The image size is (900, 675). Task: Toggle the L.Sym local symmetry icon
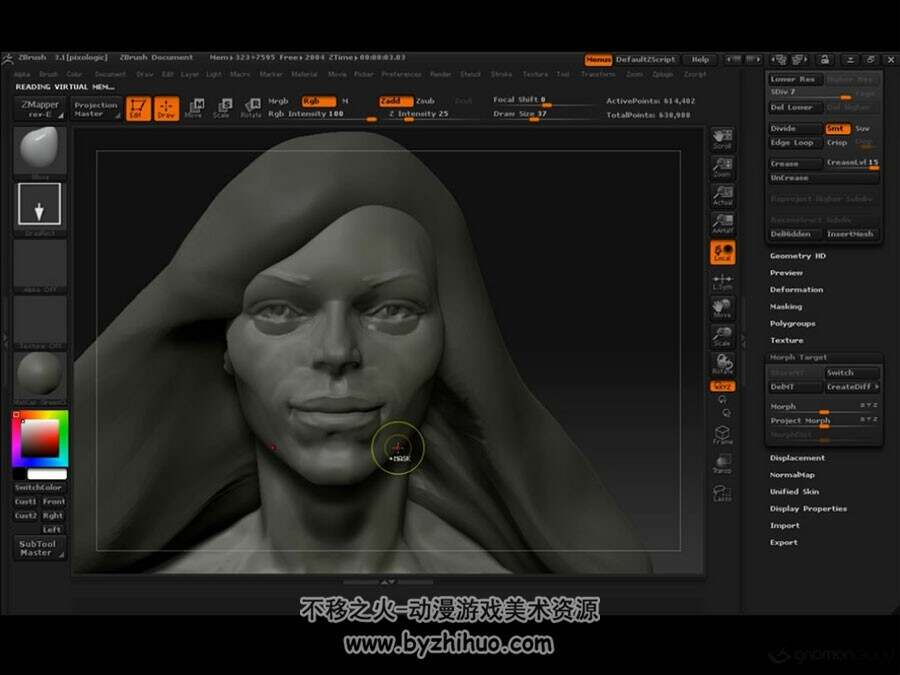[x=722, y=281]
